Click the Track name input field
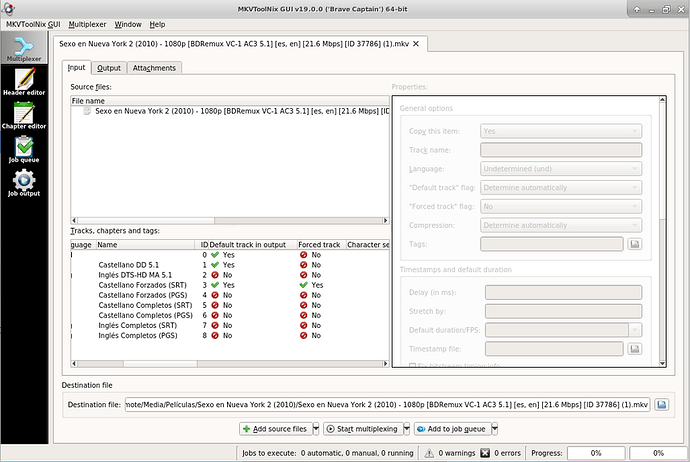The height and width of the screenshot is (462, 690). (x=561, y=150)
